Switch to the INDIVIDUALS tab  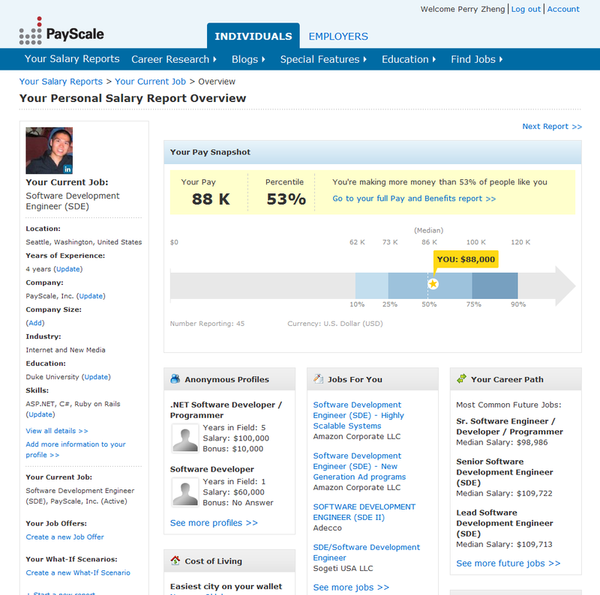(x=253, y=36)
